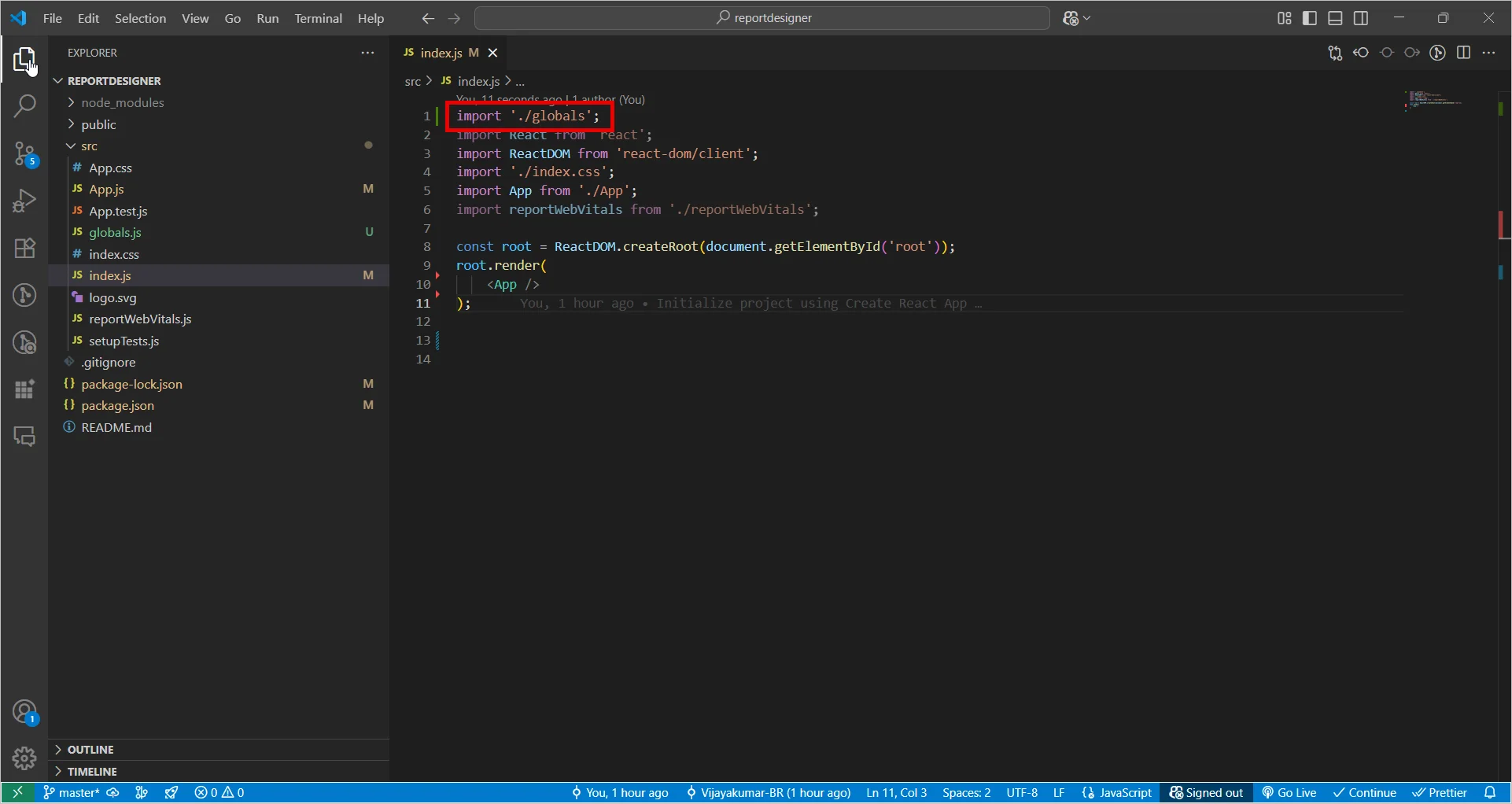The image size is (1512, 804).
Task: Toggle the Panel visibility button
Action: [x=1336, y=17]
